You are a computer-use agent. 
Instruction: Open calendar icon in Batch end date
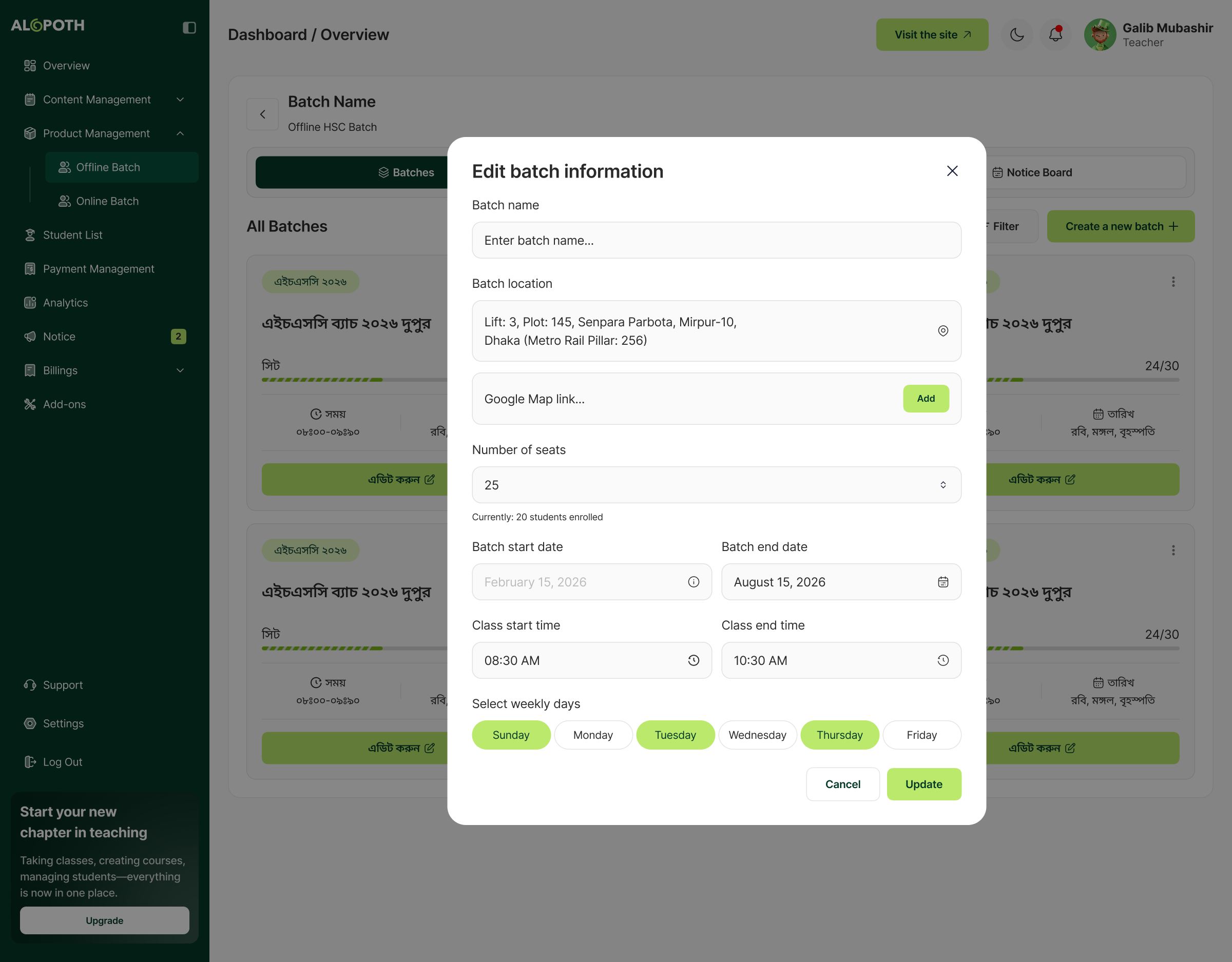pos(942,582)
